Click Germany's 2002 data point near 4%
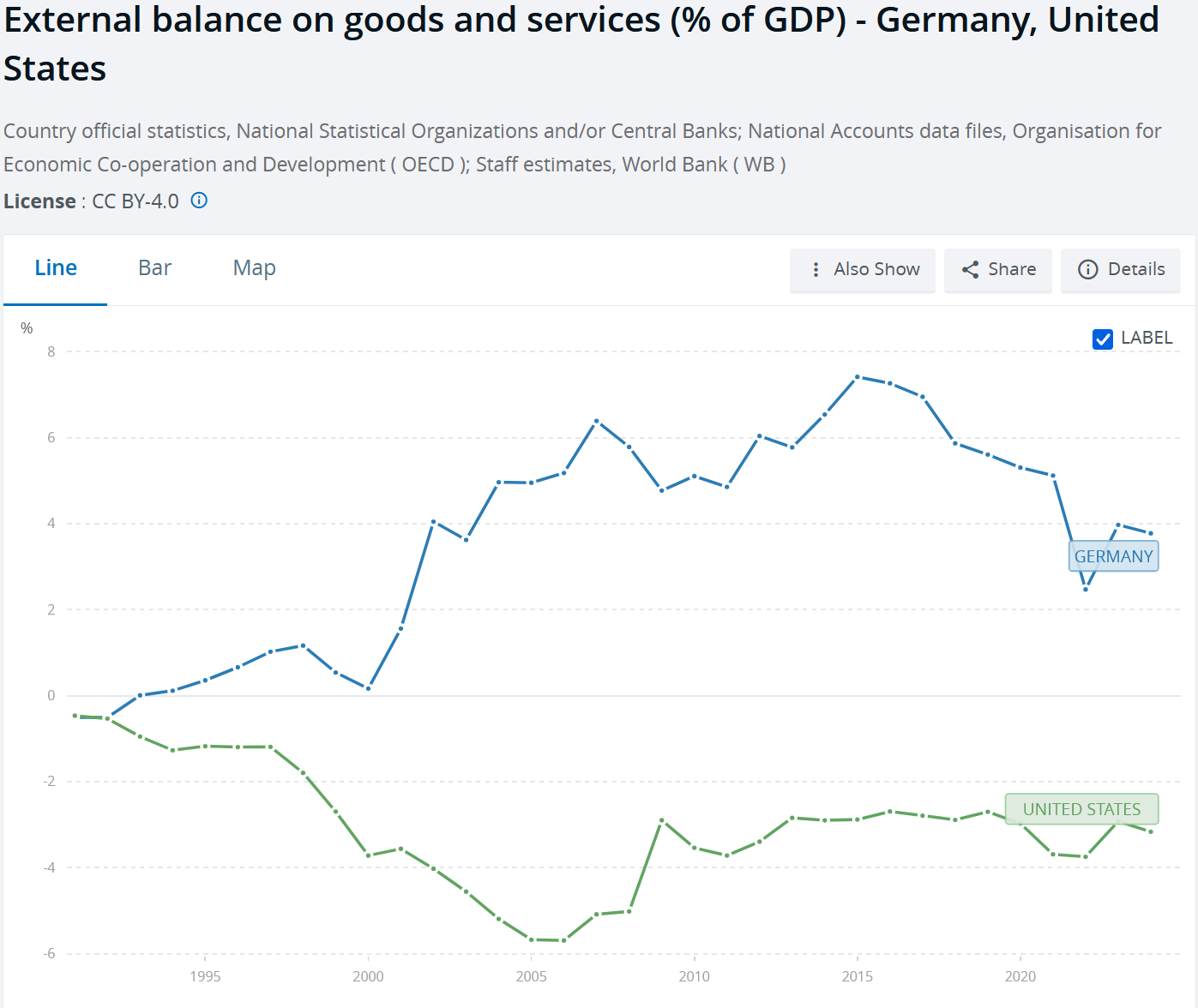1198x1008 pixels. pyautogui.click(x=434, y=521)
